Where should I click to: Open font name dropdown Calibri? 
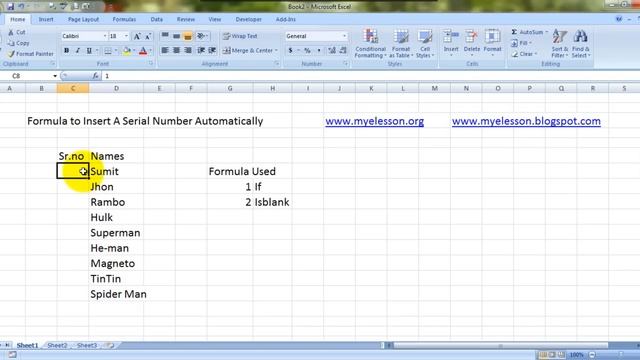pyautogui.click(x=104, y=36)
